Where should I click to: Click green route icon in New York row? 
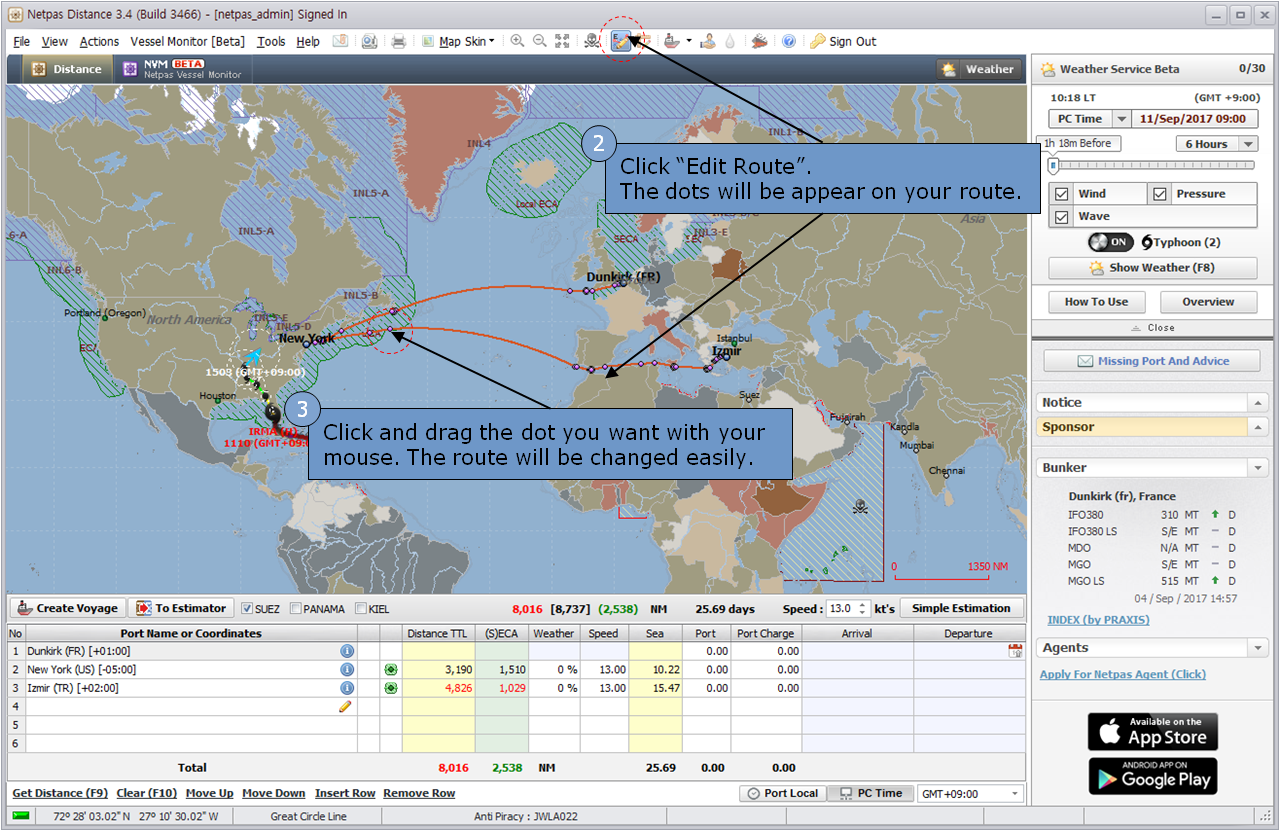[391, 669]
